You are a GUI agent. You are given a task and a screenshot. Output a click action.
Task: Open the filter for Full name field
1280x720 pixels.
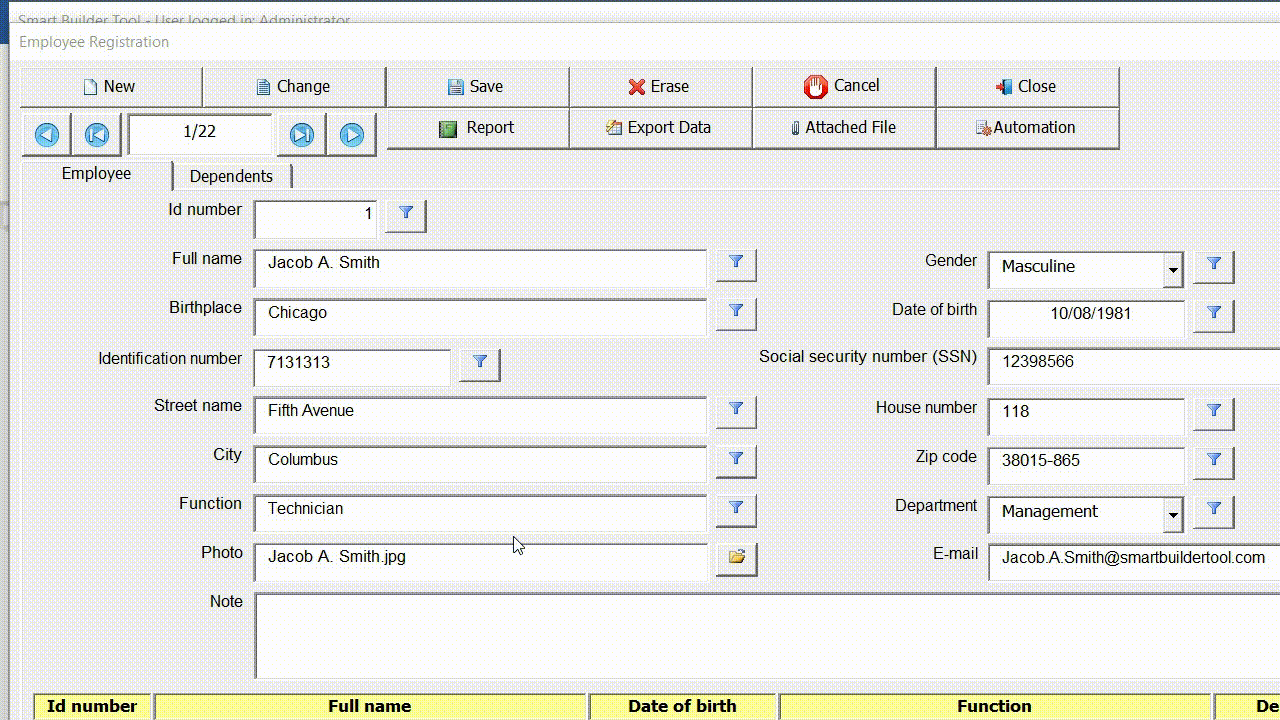pos(736,263)
